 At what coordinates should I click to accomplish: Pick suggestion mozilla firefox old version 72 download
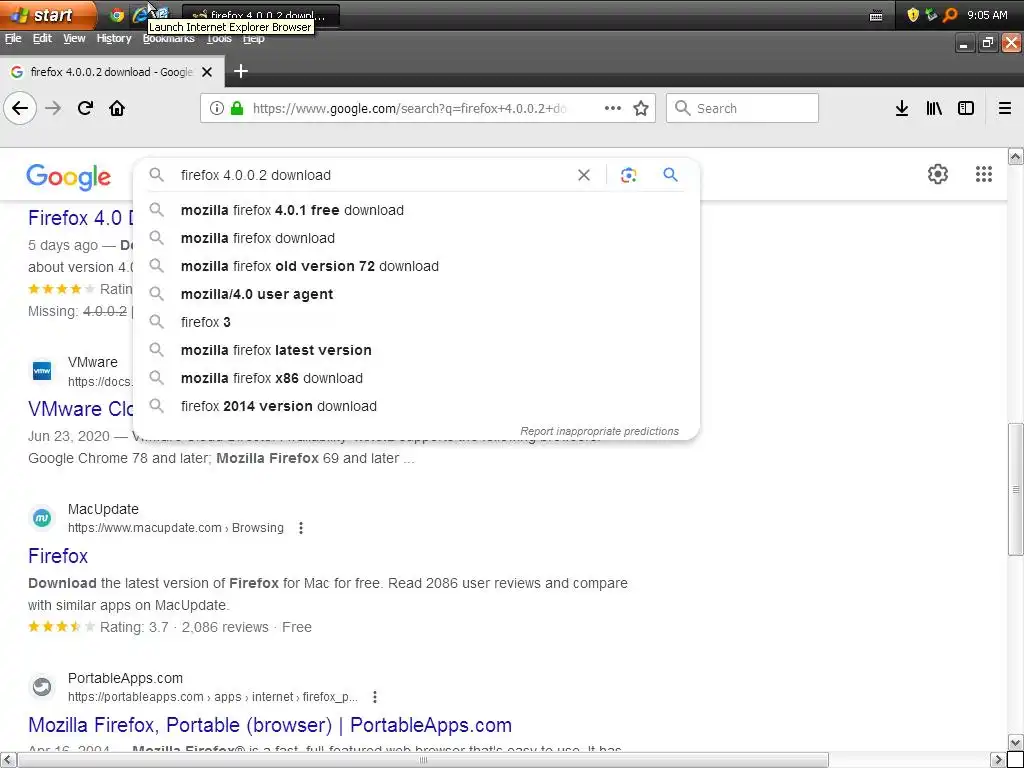pyautogui.click(x=416, y=266)
